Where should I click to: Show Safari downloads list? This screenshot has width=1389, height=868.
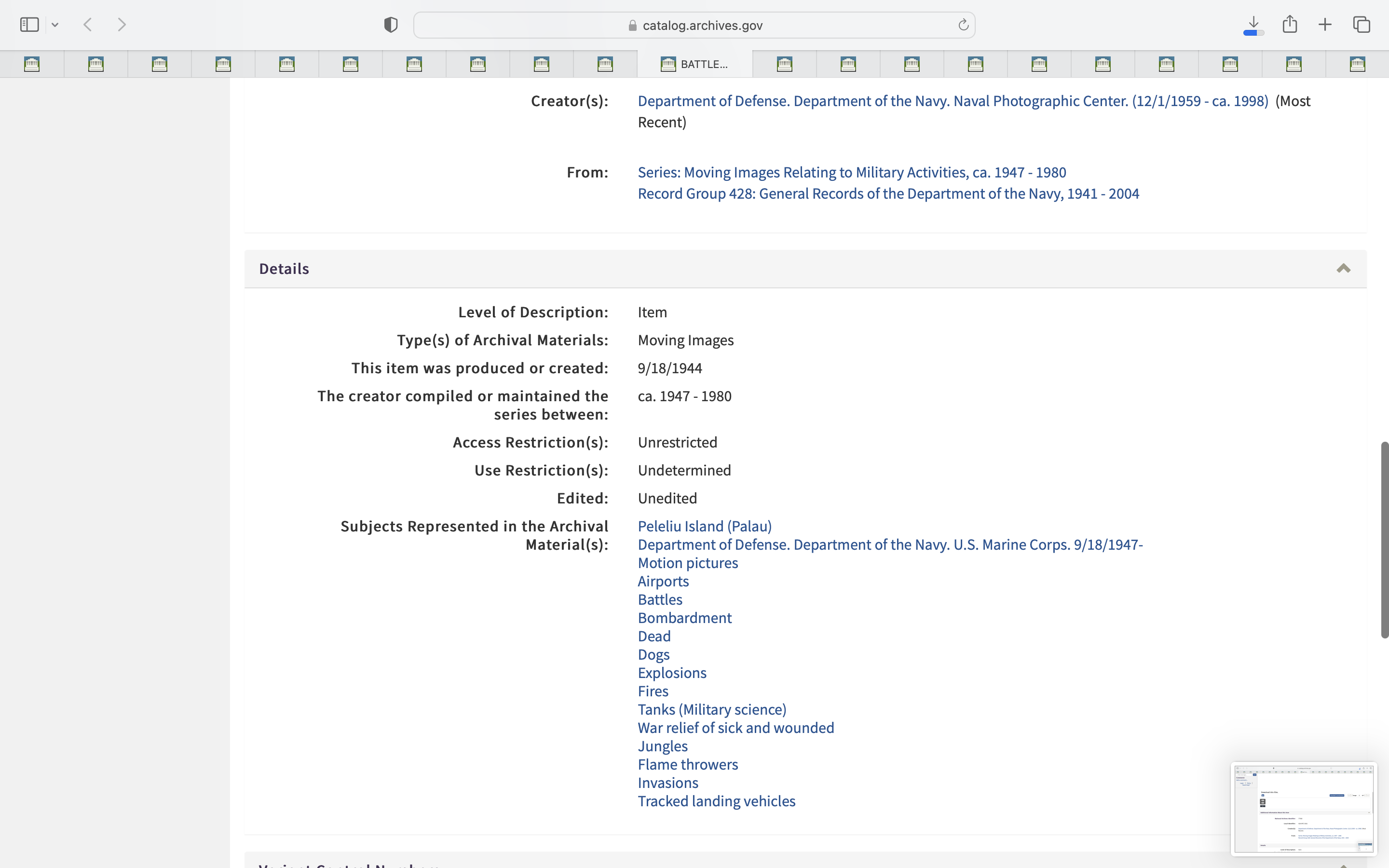coord(1253,25)
